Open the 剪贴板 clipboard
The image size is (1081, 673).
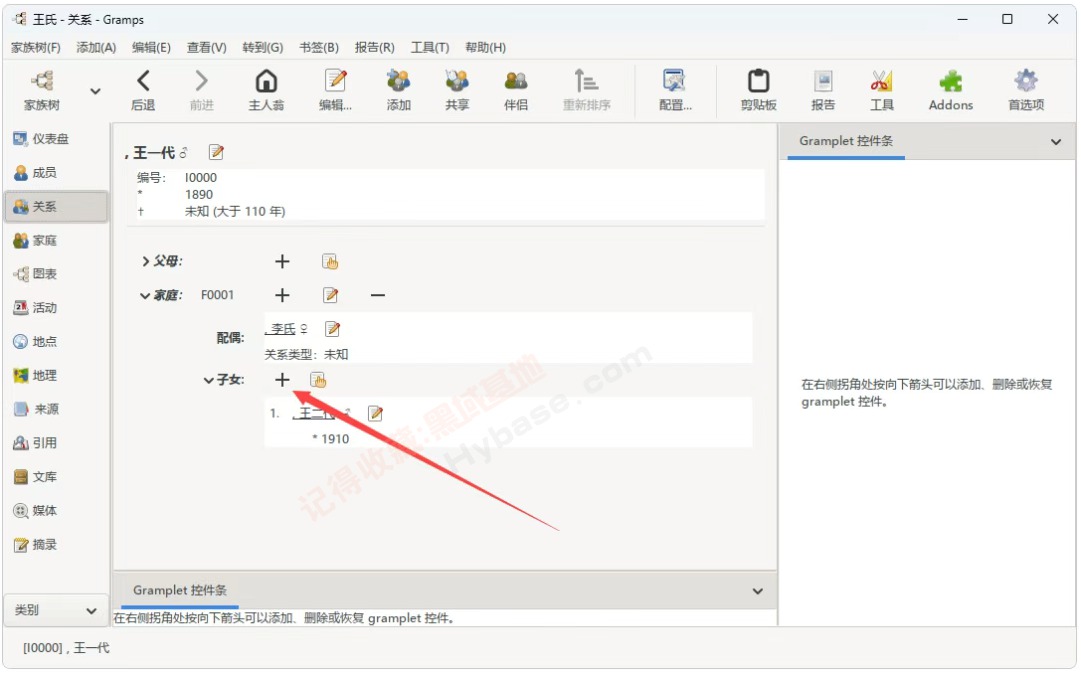pyautogui.click(x=758, y=90)
